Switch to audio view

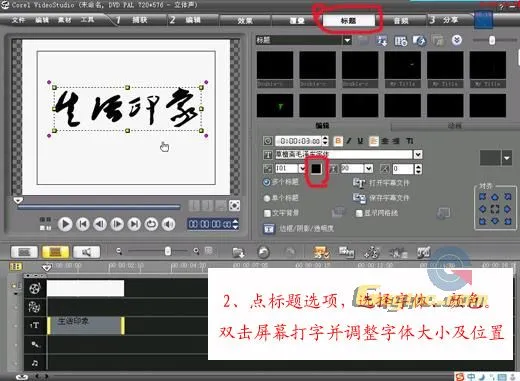coord(86,252)
